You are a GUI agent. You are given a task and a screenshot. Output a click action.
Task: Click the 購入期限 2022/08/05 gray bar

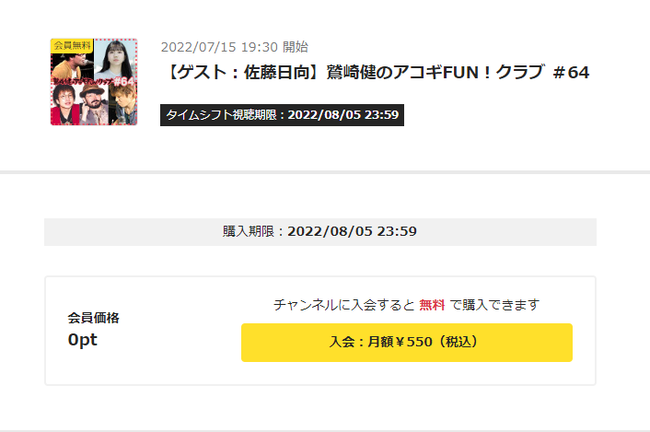pos(320,232)
